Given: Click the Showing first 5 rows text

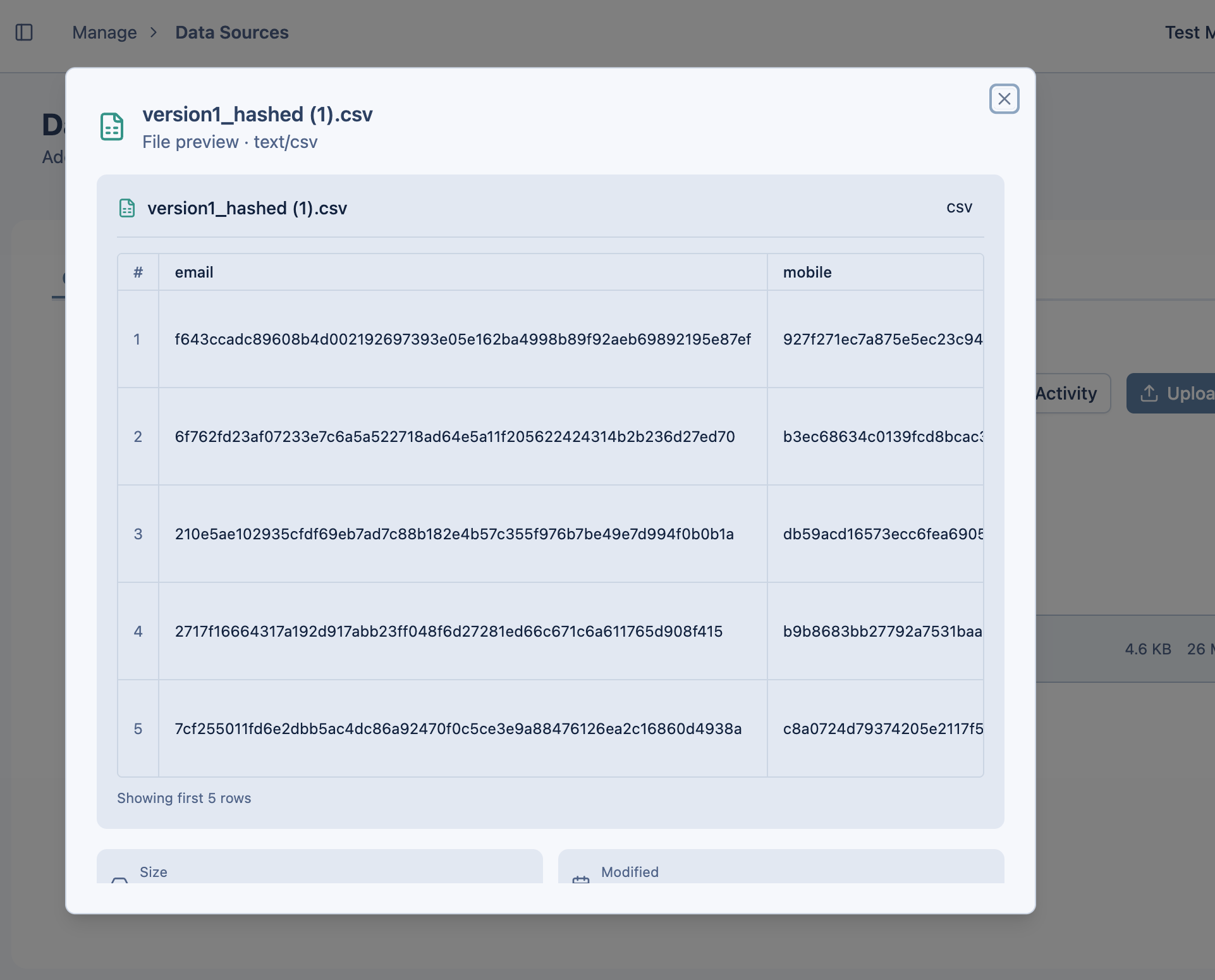Looking at the screenshot, I should coord(184,798).
